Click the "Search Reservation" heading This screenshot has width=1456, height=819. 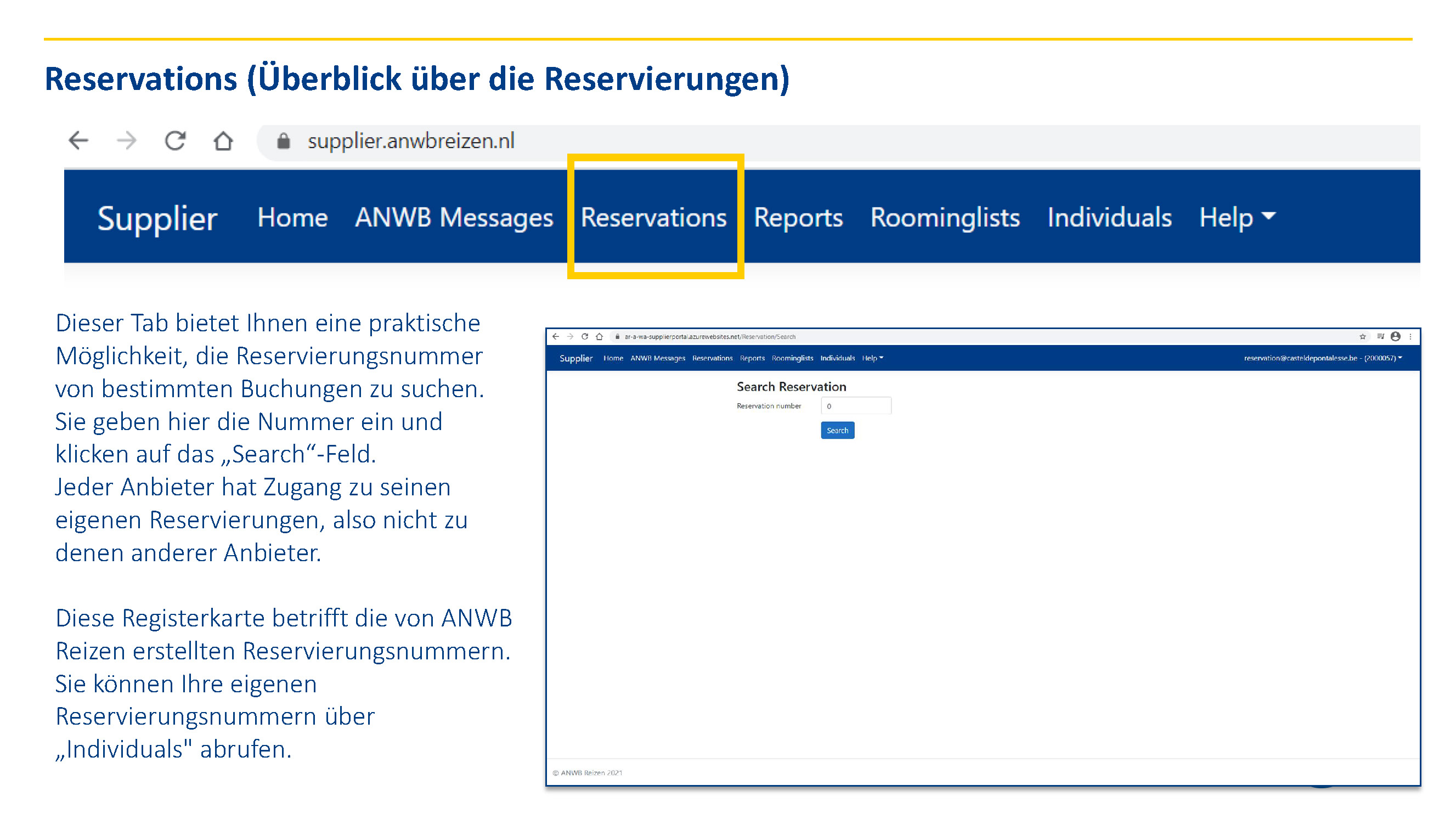pyautogui.click(x=791, y=387)
